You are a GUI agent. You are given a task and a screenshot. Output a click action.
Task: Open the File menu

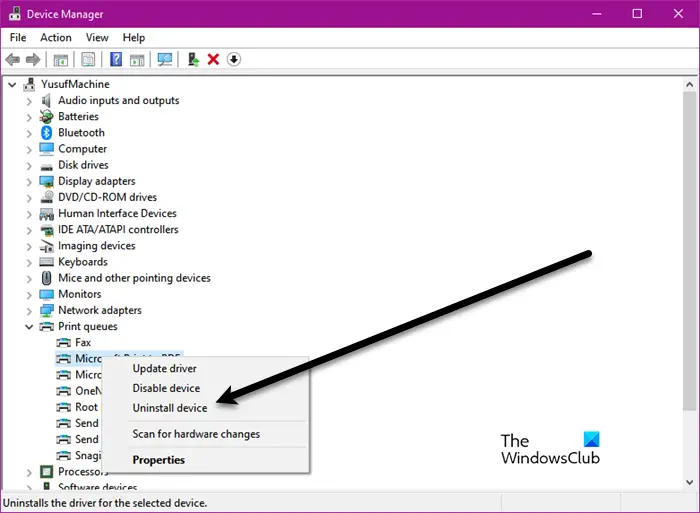point(18,38)
